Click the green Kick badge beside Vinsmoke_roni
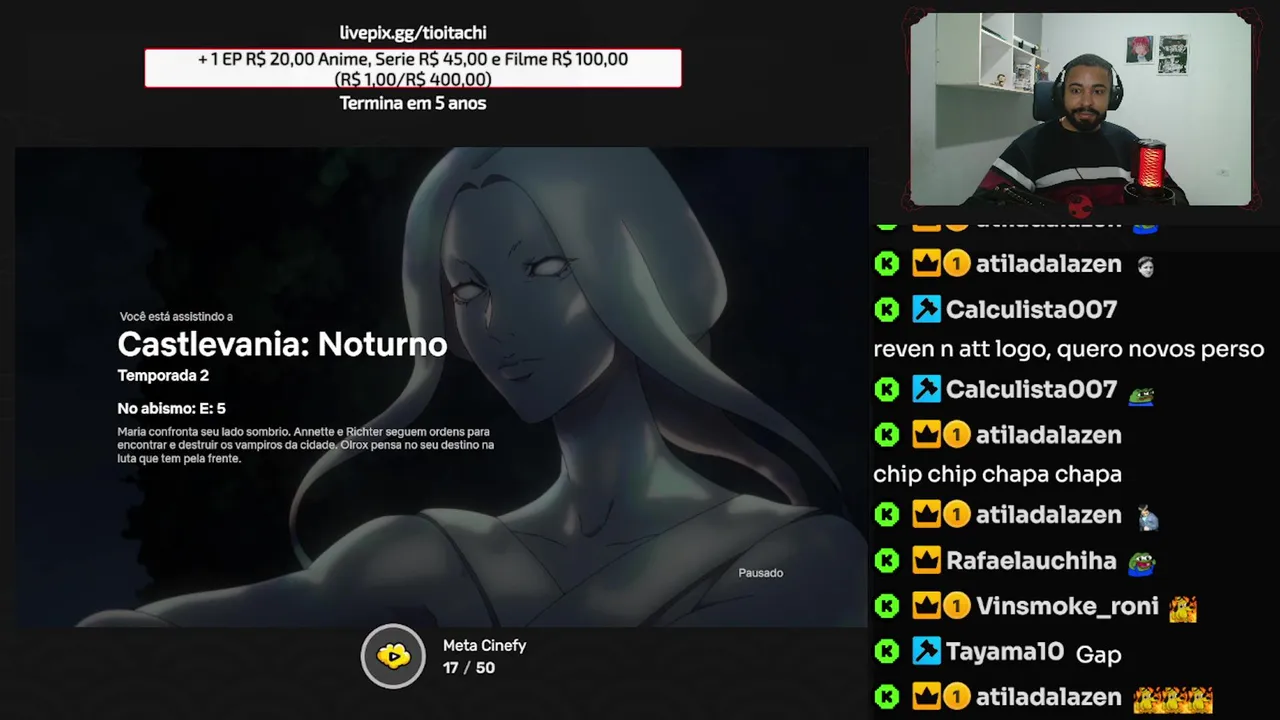Image resolution: width=1280 pixels, height=720 pixels. point(887,606)
